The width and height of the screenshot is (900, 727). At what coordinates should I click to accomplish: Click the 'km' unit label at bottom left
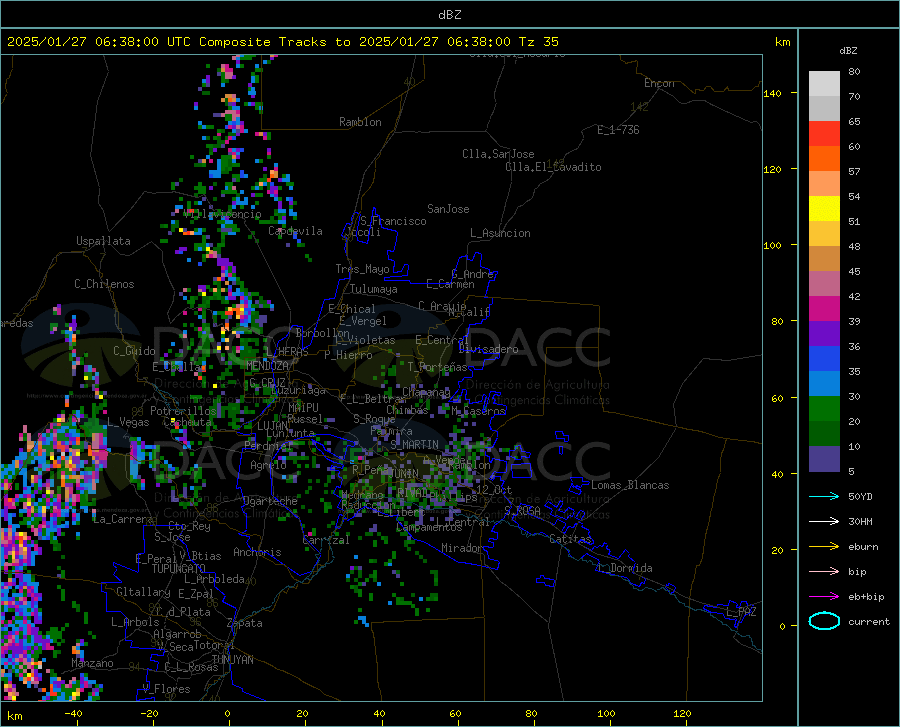[14, 716]
